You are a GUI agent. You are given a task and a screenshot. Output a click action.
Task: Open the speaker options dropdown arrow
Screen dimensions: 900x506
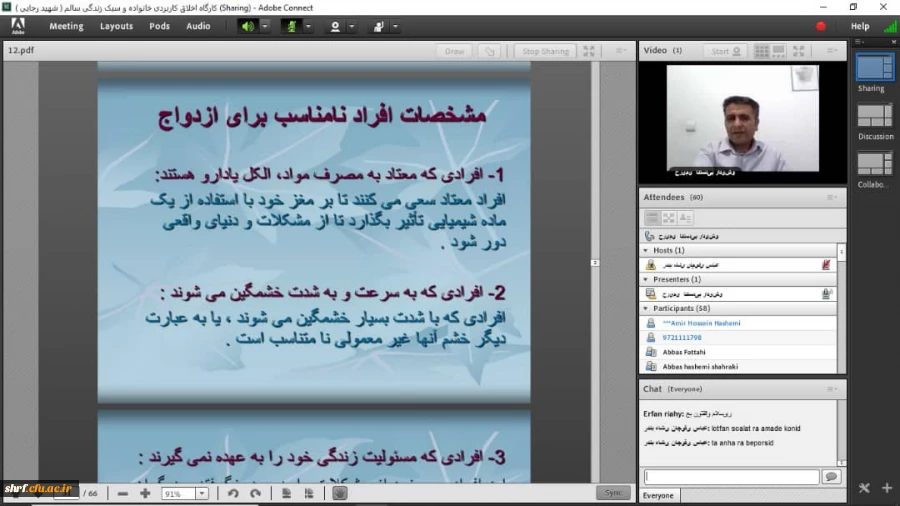(265, 26)
